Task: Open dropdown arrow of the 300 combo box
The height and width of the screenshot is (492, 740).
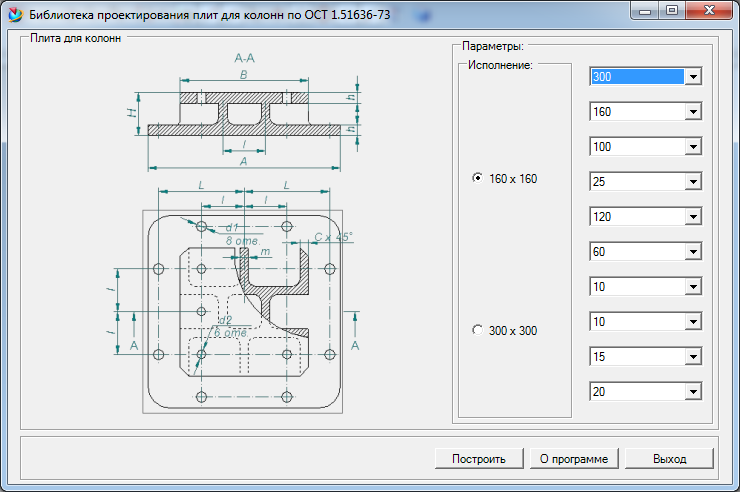Action: tap(693, 76)
